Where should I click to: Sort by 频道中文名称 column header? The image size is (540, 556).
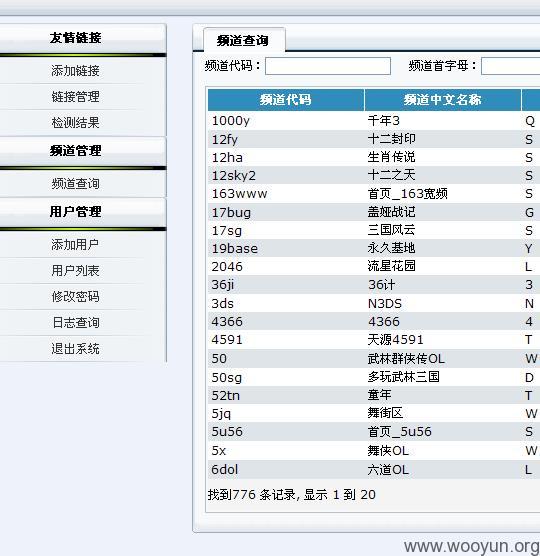coord(442,100)
